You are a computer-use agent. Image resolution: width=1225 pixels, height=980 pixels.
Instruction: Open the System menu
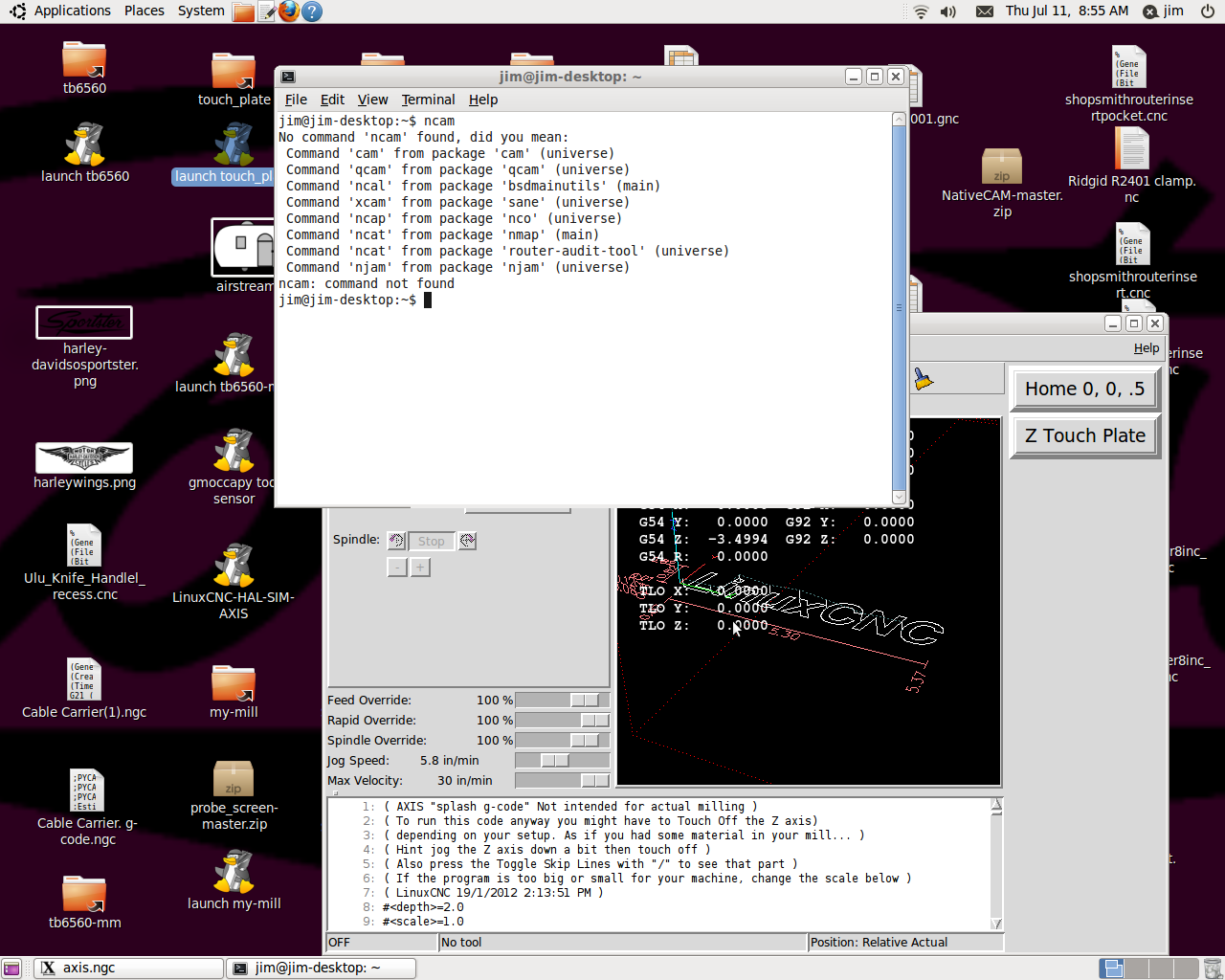[201, 11]
